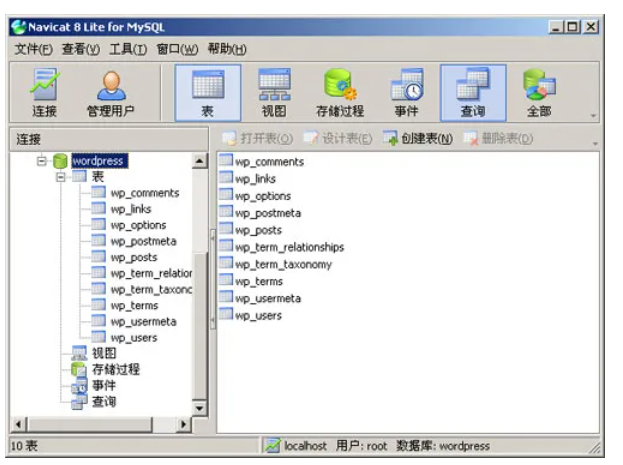The height and width of the screenshot is (465, 623).
Task: Select wp_posts in the left tree
Action: coord(134,257)
